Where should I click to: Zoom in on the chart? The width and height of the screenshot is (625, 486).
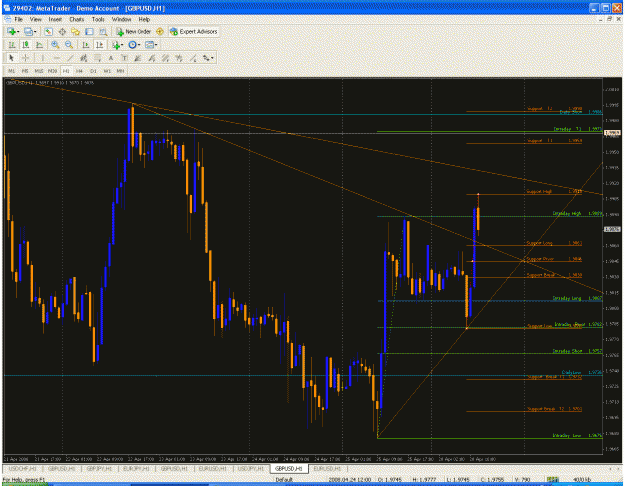pyautogui.click(x=55, y=45)
